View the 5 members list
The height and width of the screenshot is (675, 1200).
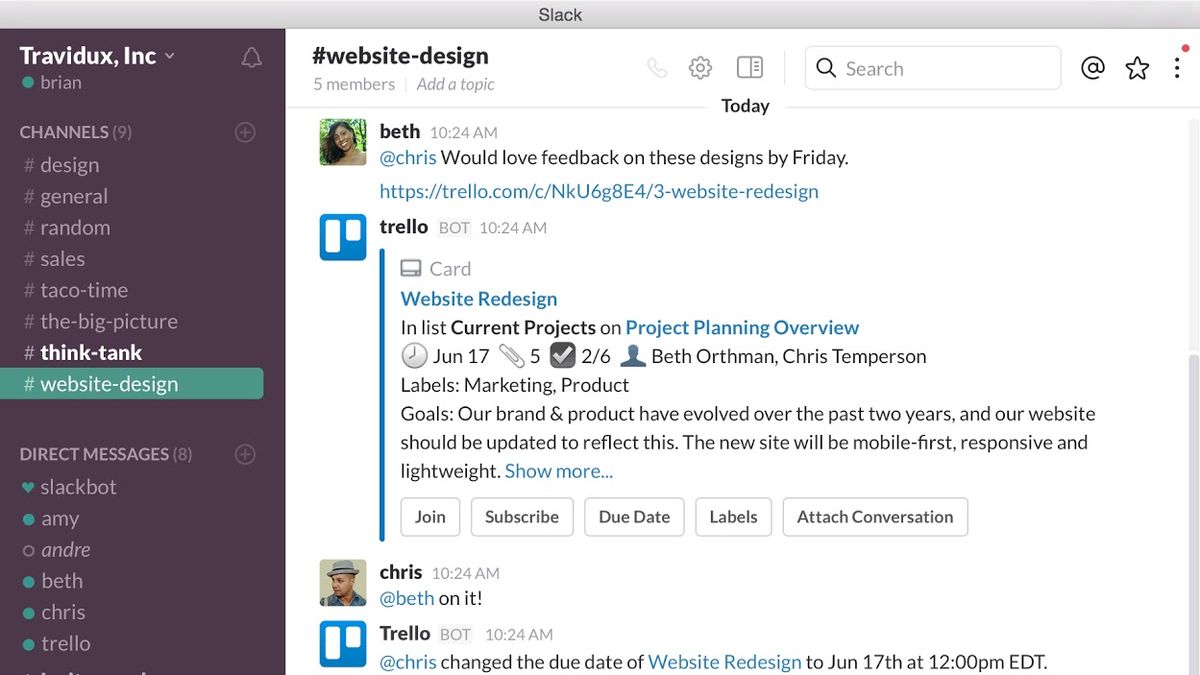pos(354,84)
